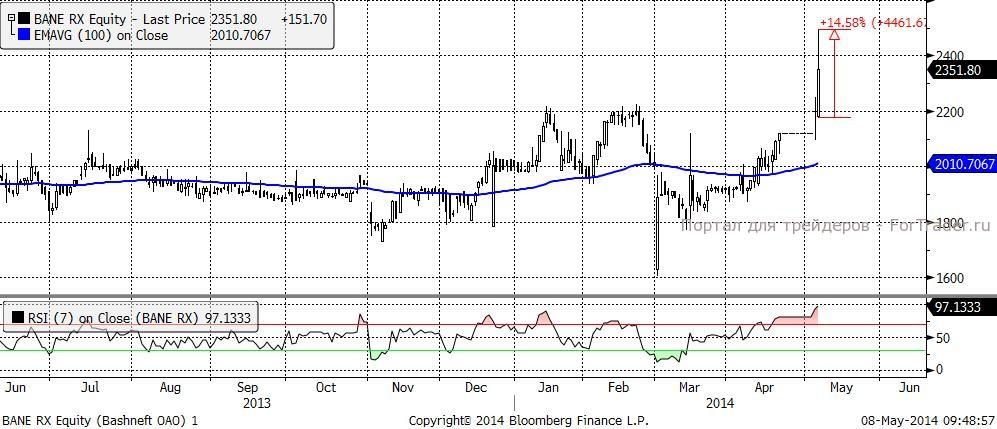This screenshot has height=429, width=997.
Task: Click the Apr month label on time axis
Action: 764,388
